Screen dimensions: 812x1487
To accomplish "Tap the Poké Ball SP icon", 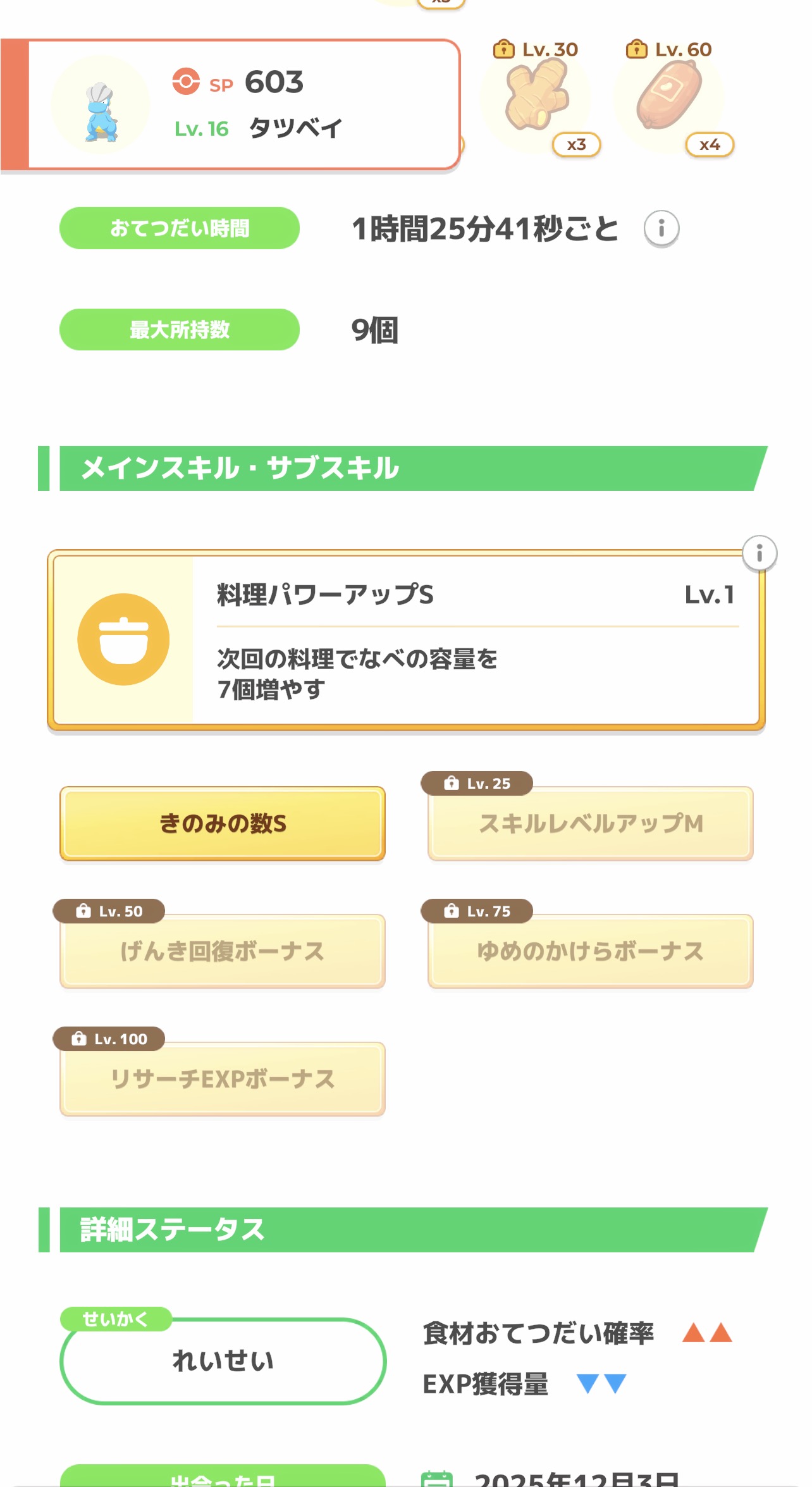I will click(186, 82).
